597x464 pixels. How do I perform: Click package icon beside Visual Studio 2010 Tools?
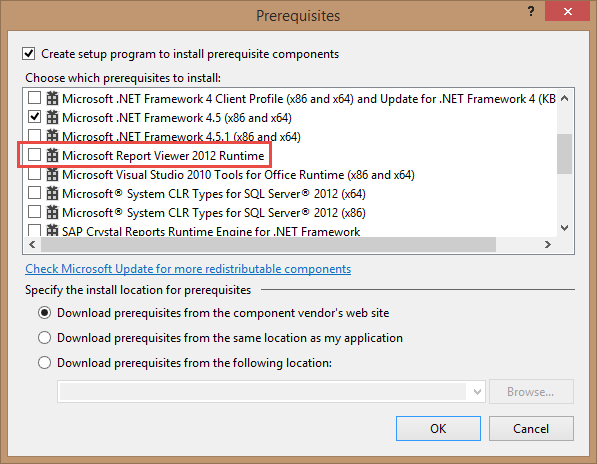(x=52, y=174)
